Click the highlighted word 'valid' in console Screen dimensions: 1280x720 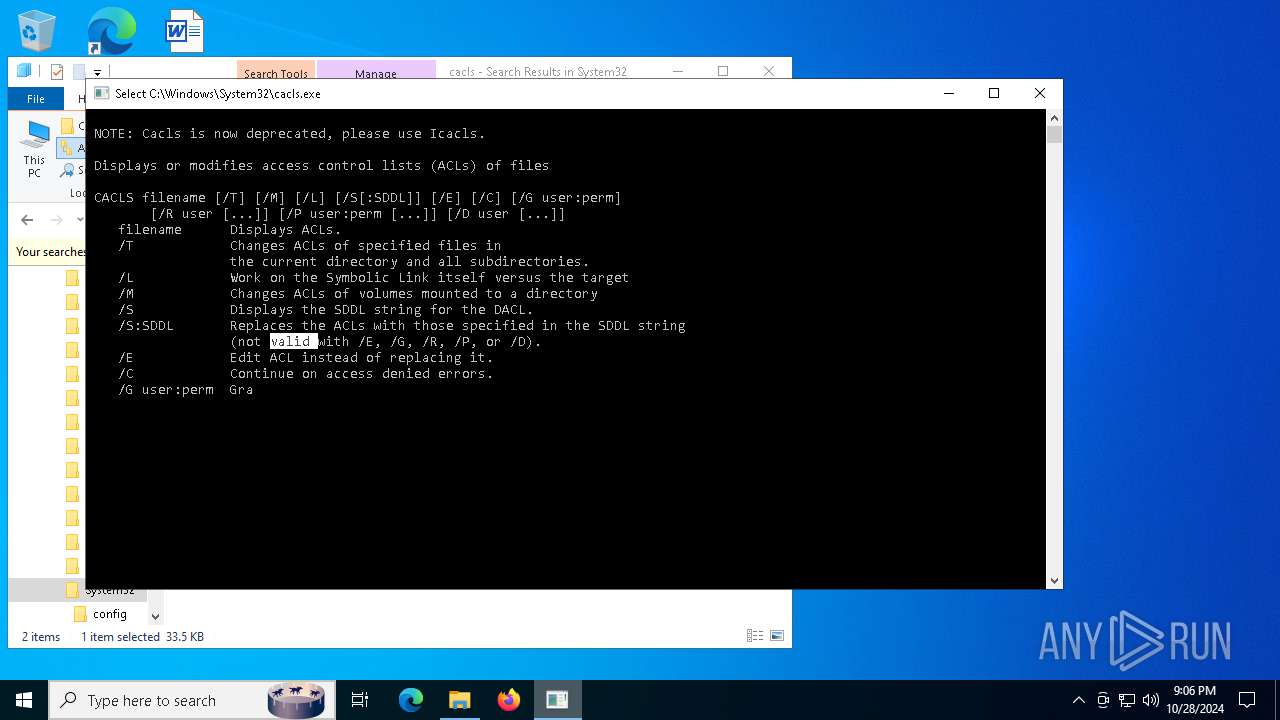[294, 342]
